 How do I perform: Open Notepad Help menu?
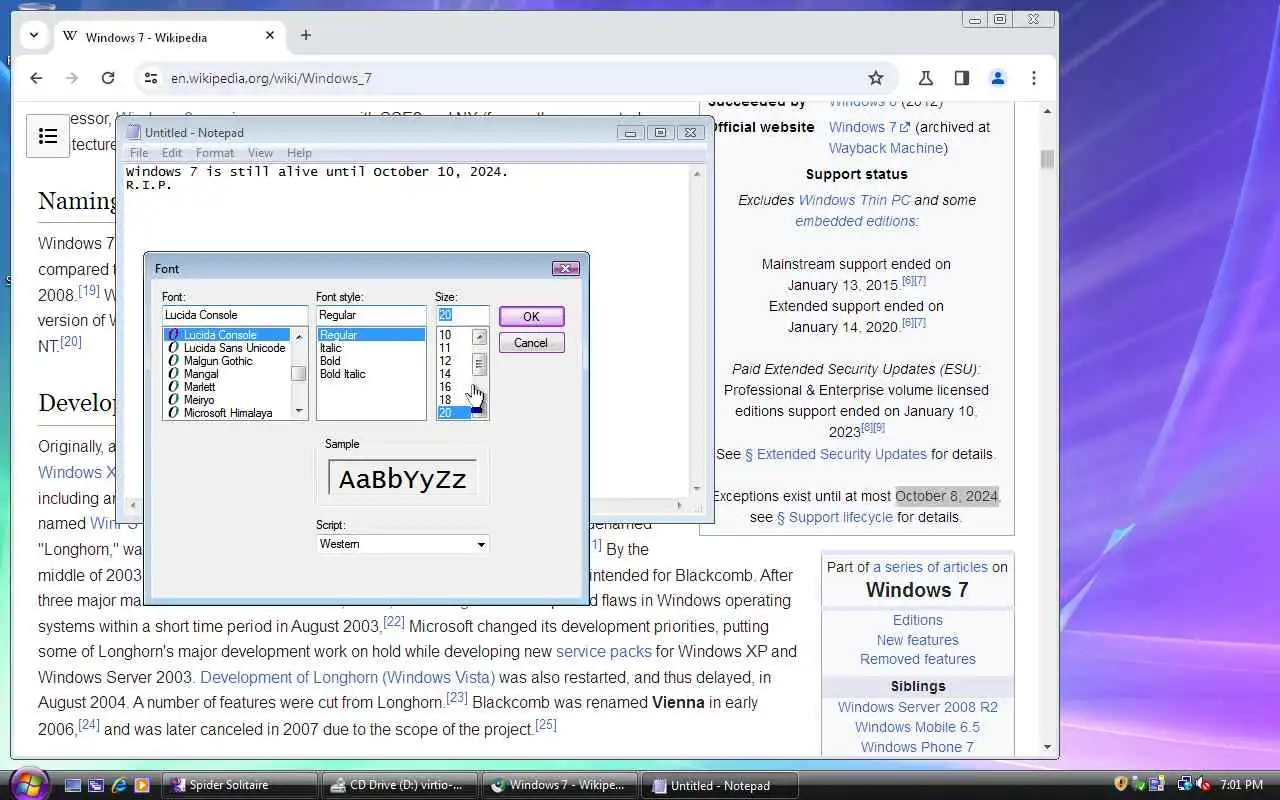click(x=299, y=153)
